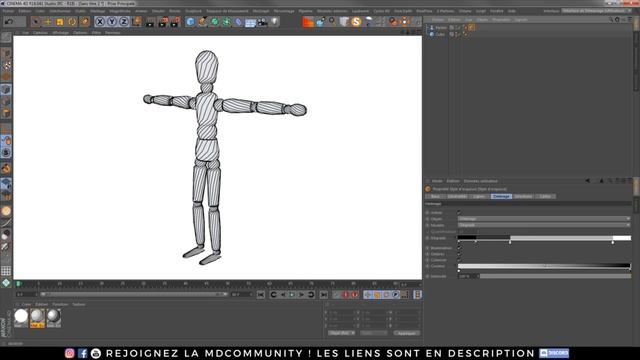Go to end of timeline
Image resolution: width=640 pixels, height=360 pixels.
pos(324,295)
